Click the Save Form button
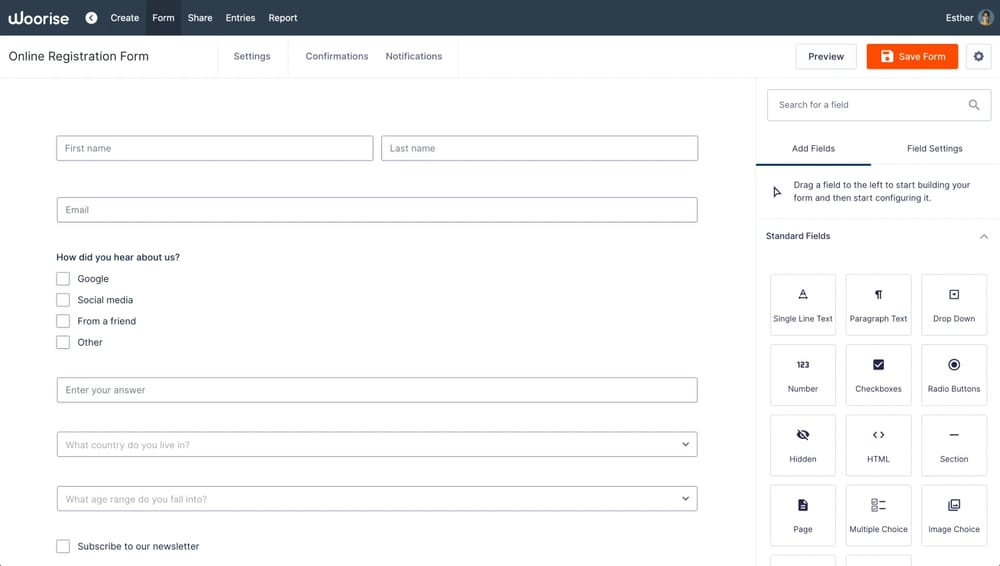The image size is (1000, 566). coord(912,56)
